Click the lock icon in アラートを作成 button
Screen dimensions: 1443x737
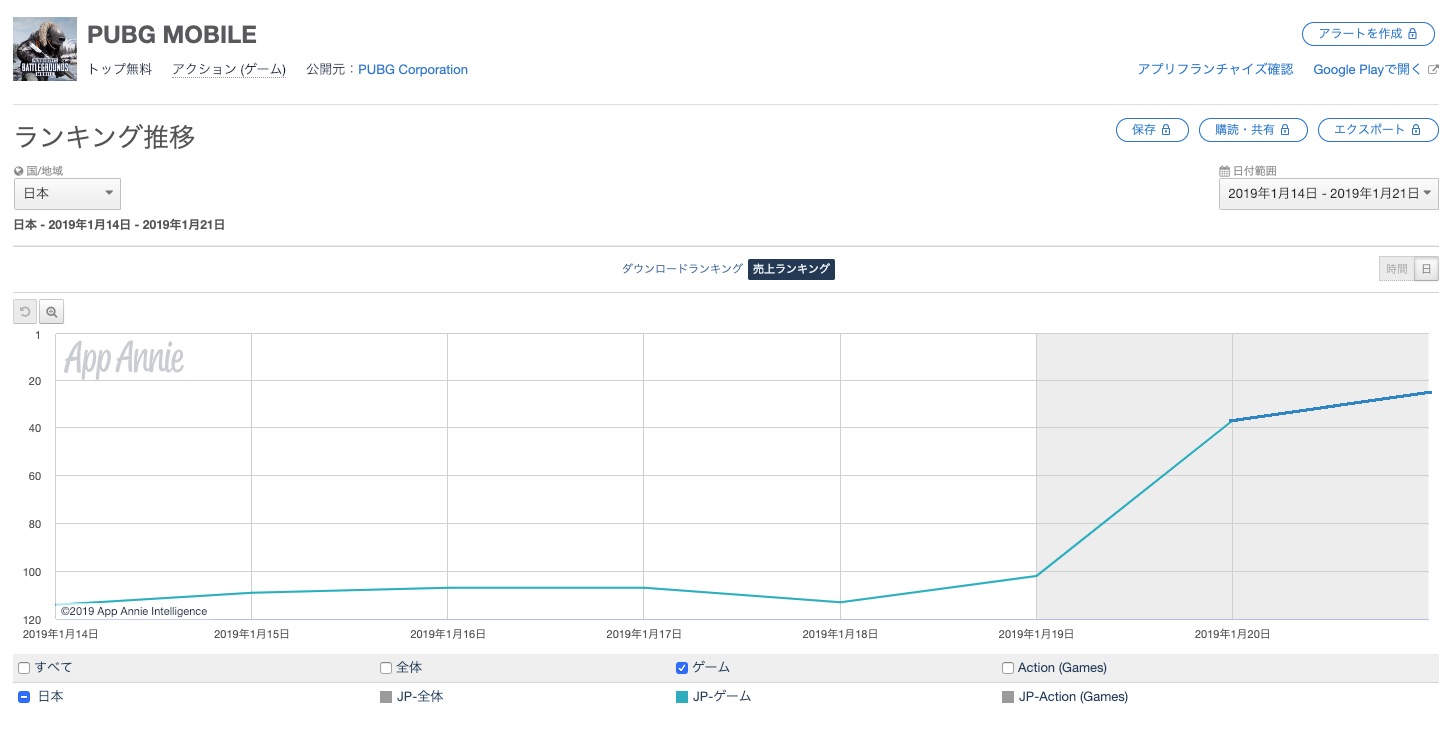1412,34
